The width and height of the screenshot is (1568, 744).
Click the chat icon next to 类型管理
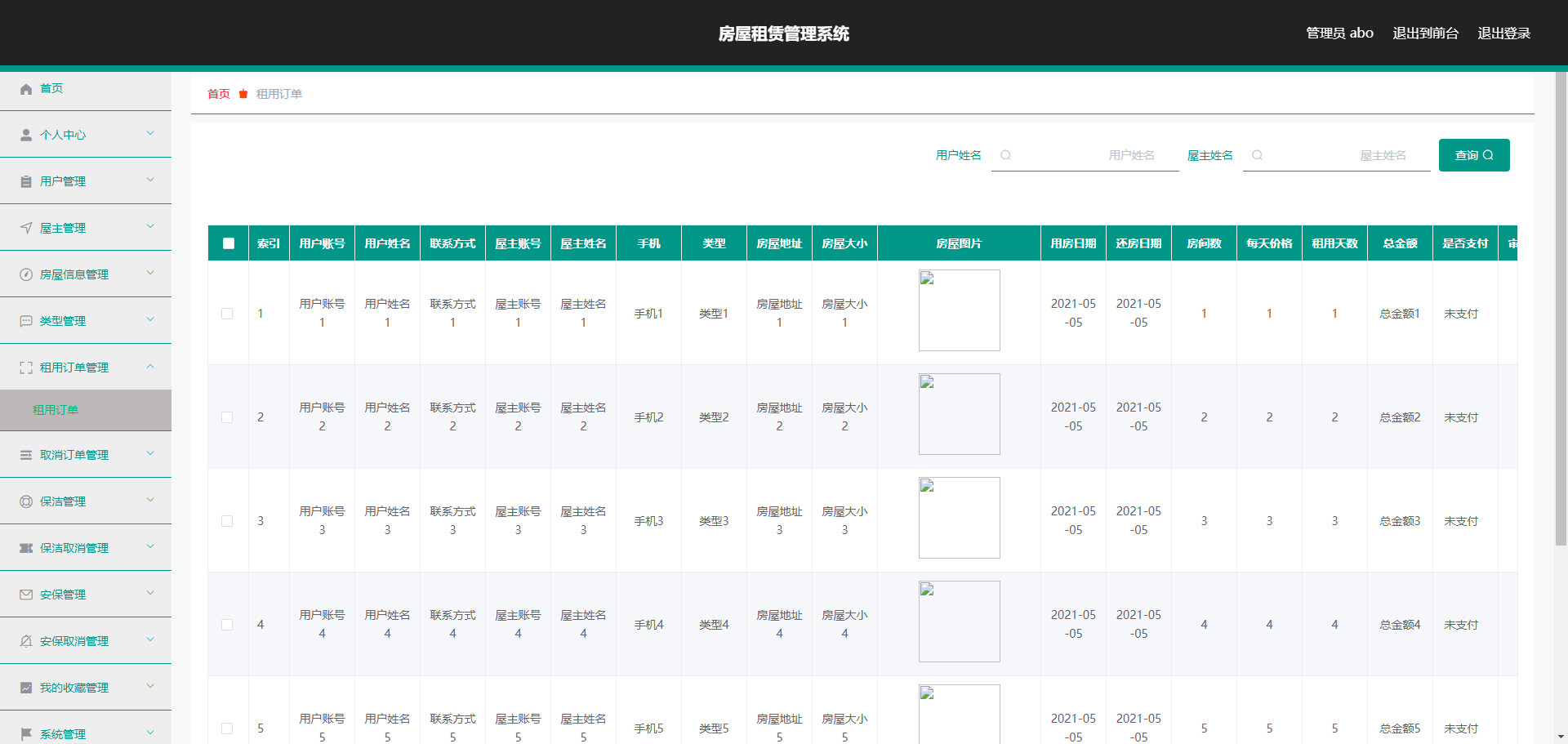pyautogui.click(x=26, y=321)
